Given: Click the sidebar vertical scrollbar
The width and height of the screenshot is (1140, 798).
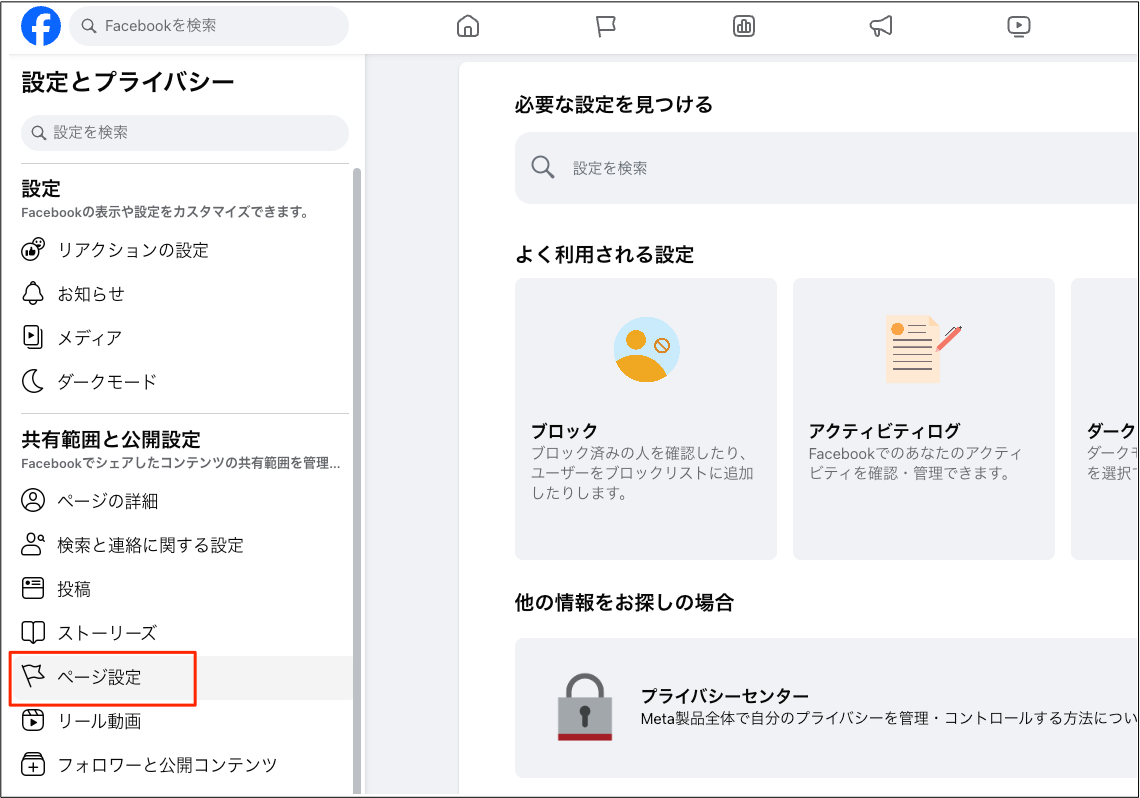Looking at the screenshot, I should 357,480.
